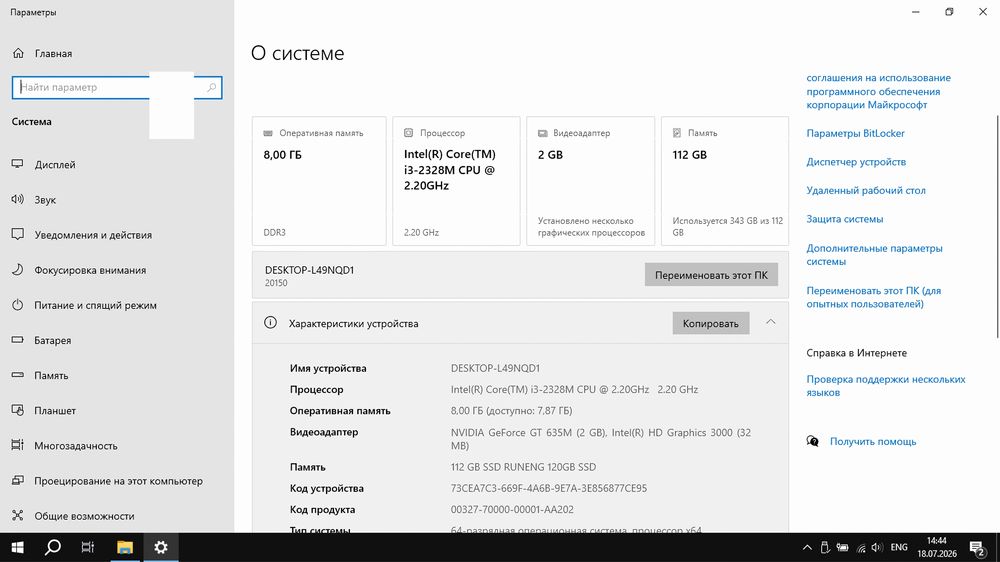Click the Код продукта value 00327-70000-00001-AA202
1000x562 pixels.
pyautogui.click(x=512, y=509)
